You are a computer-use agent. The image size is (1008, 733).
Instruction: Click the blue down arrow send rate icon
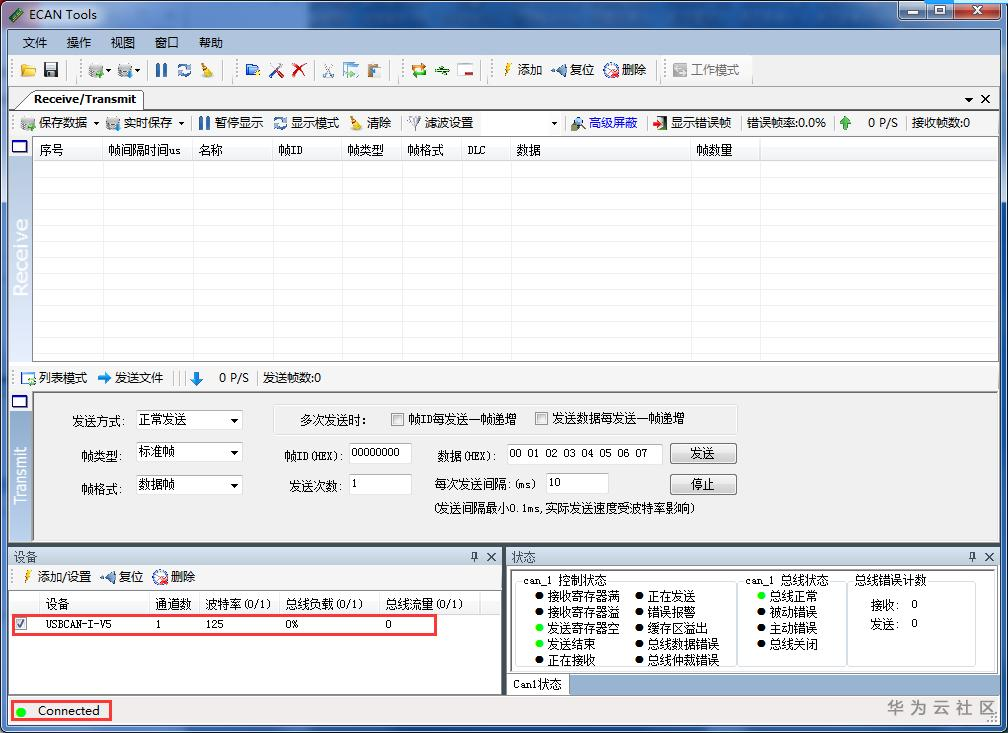(x=197, y=378)
